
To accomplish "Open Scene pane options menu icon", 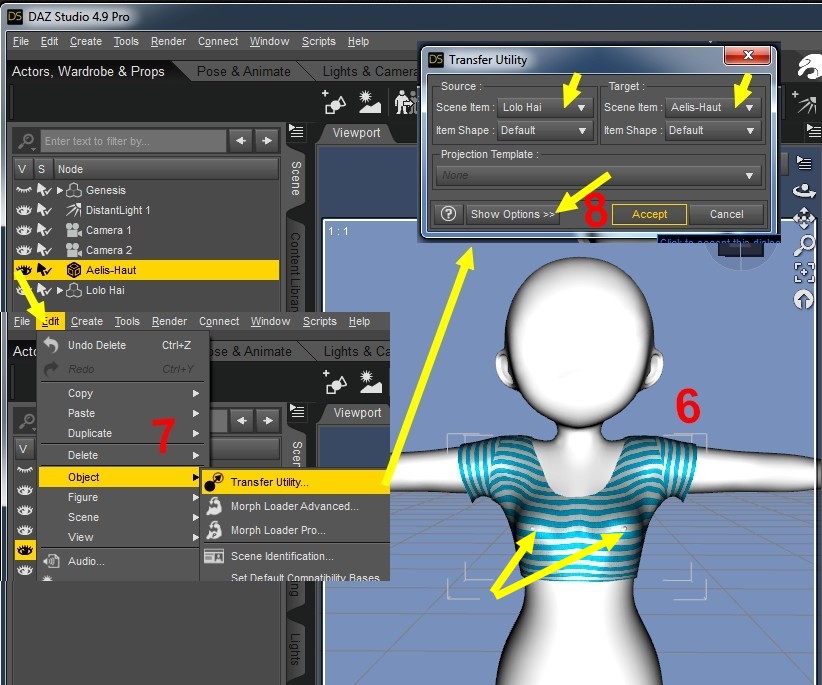I will point(296,131).
